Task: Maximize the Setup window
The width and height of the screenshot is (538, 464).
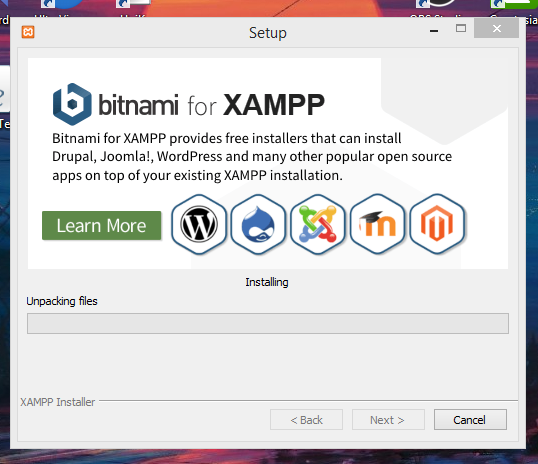Action: point(461,28)
